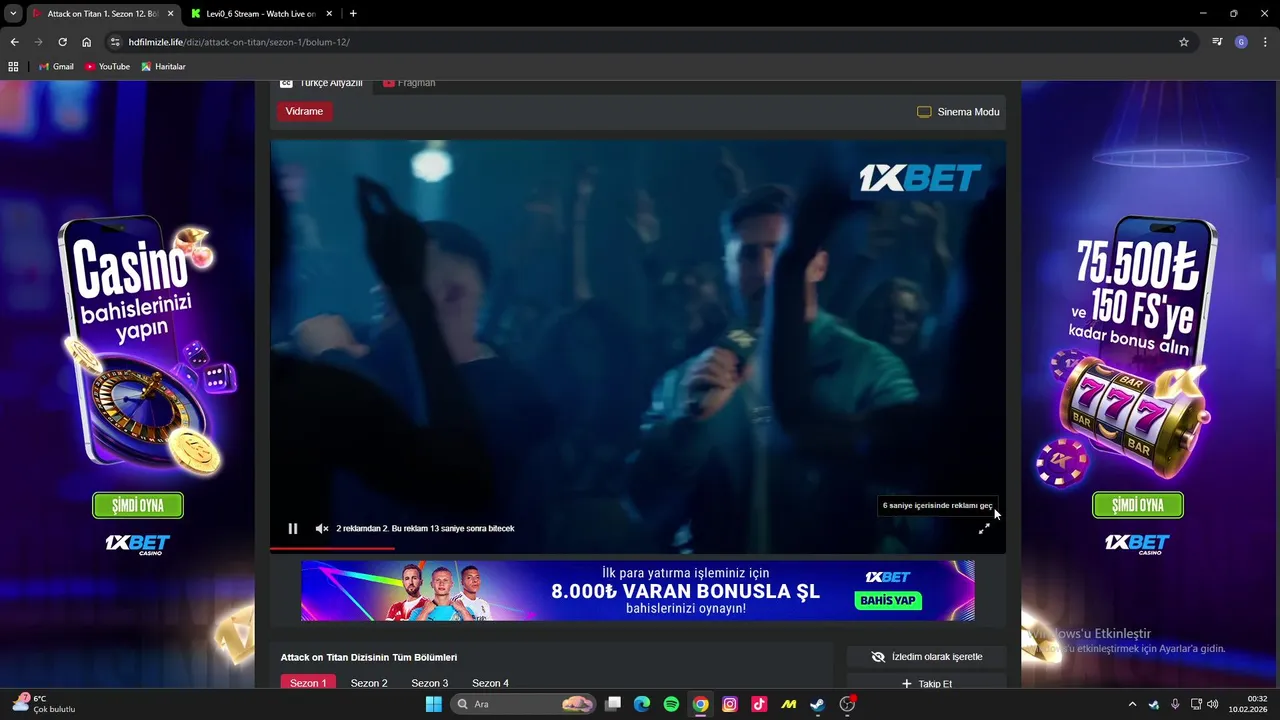Bookmark this page with the star icon
The image size is (1280, 720).
point(1184,42)
